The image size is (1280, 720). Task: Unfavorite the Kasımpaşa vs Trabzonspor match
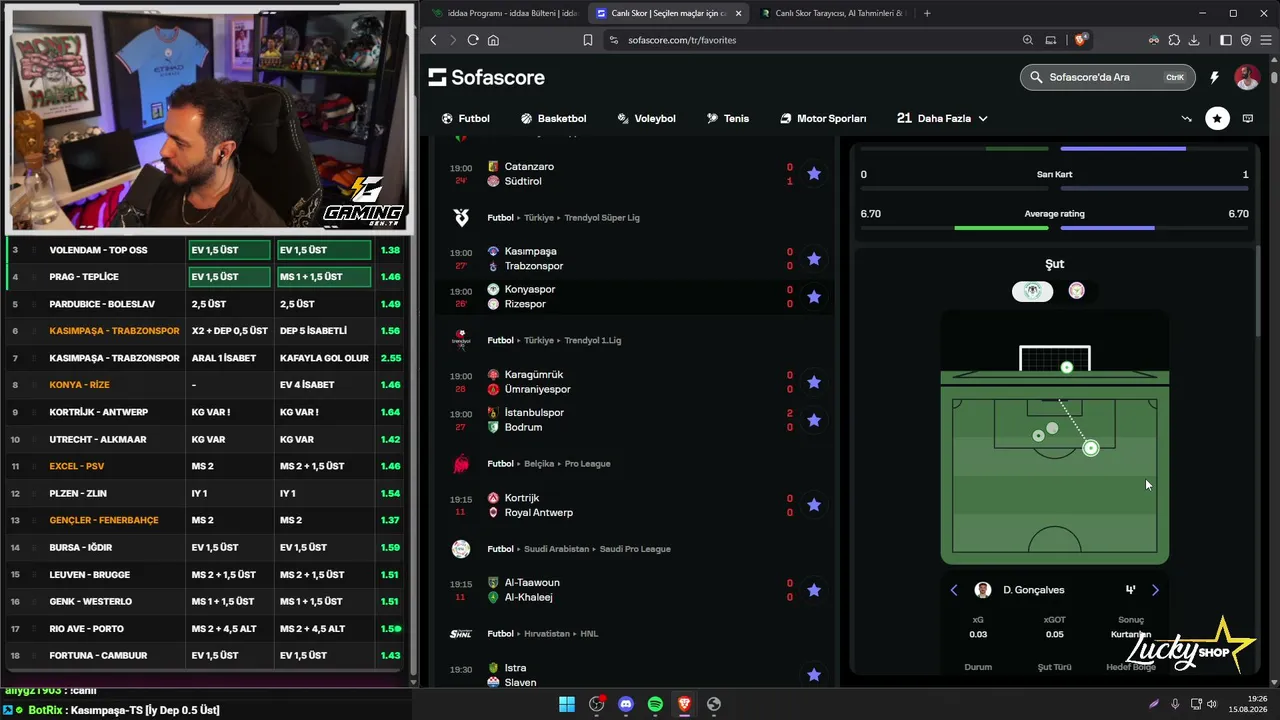[814, 259]
